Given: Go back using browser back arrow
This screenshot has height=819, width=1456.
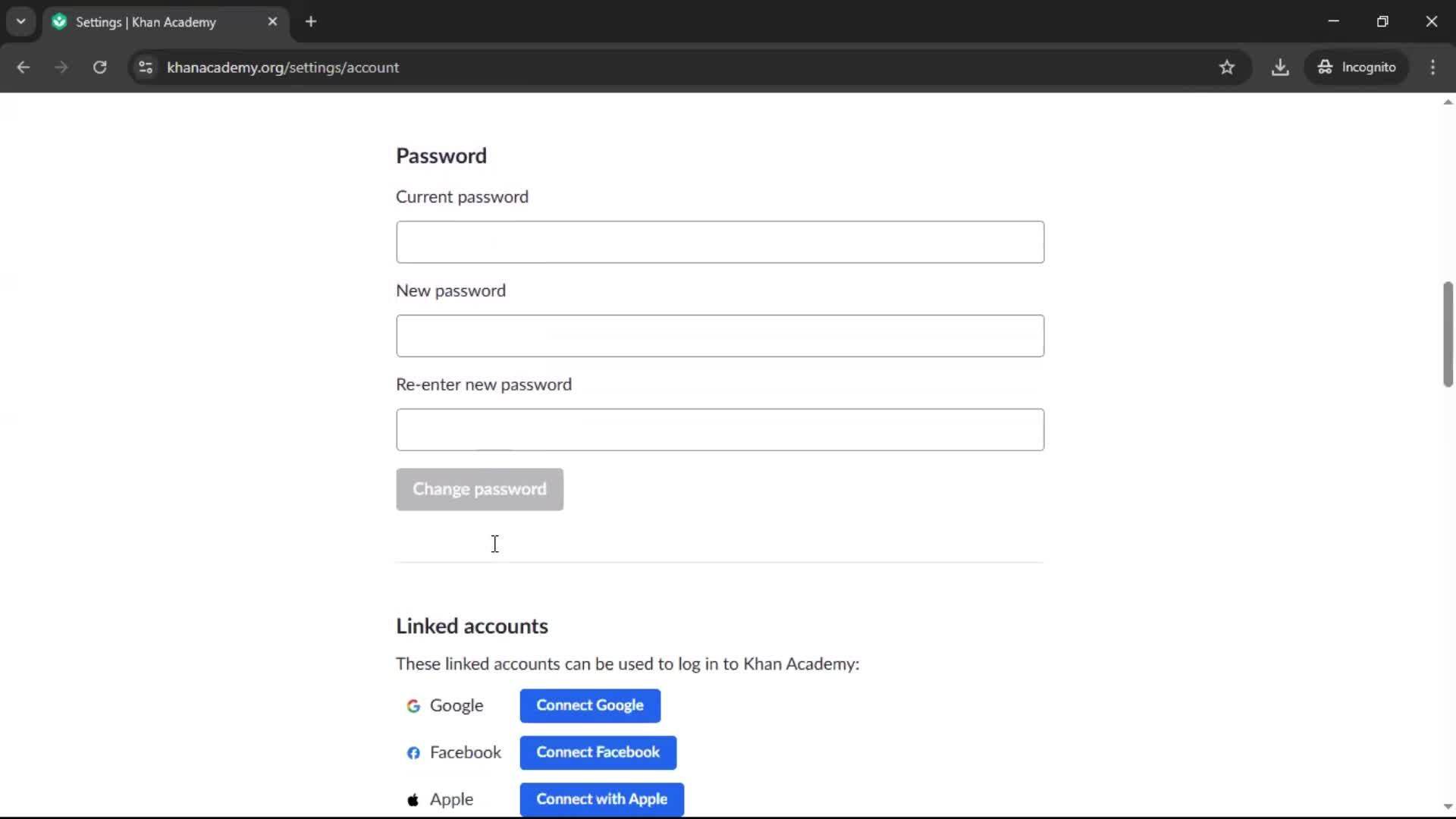Looking at the screenshot, I should [x=23, y=67].
